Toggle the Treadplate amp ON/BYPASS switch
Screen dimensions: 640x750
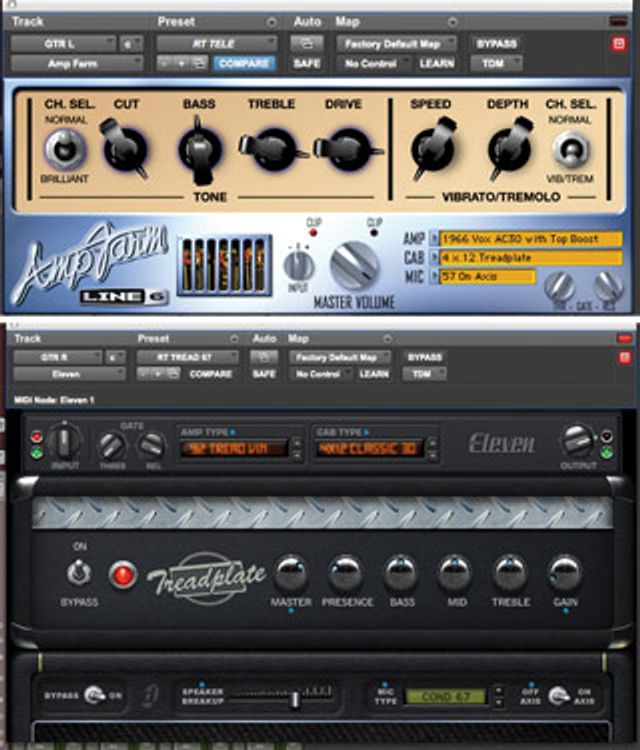point(79,573)
